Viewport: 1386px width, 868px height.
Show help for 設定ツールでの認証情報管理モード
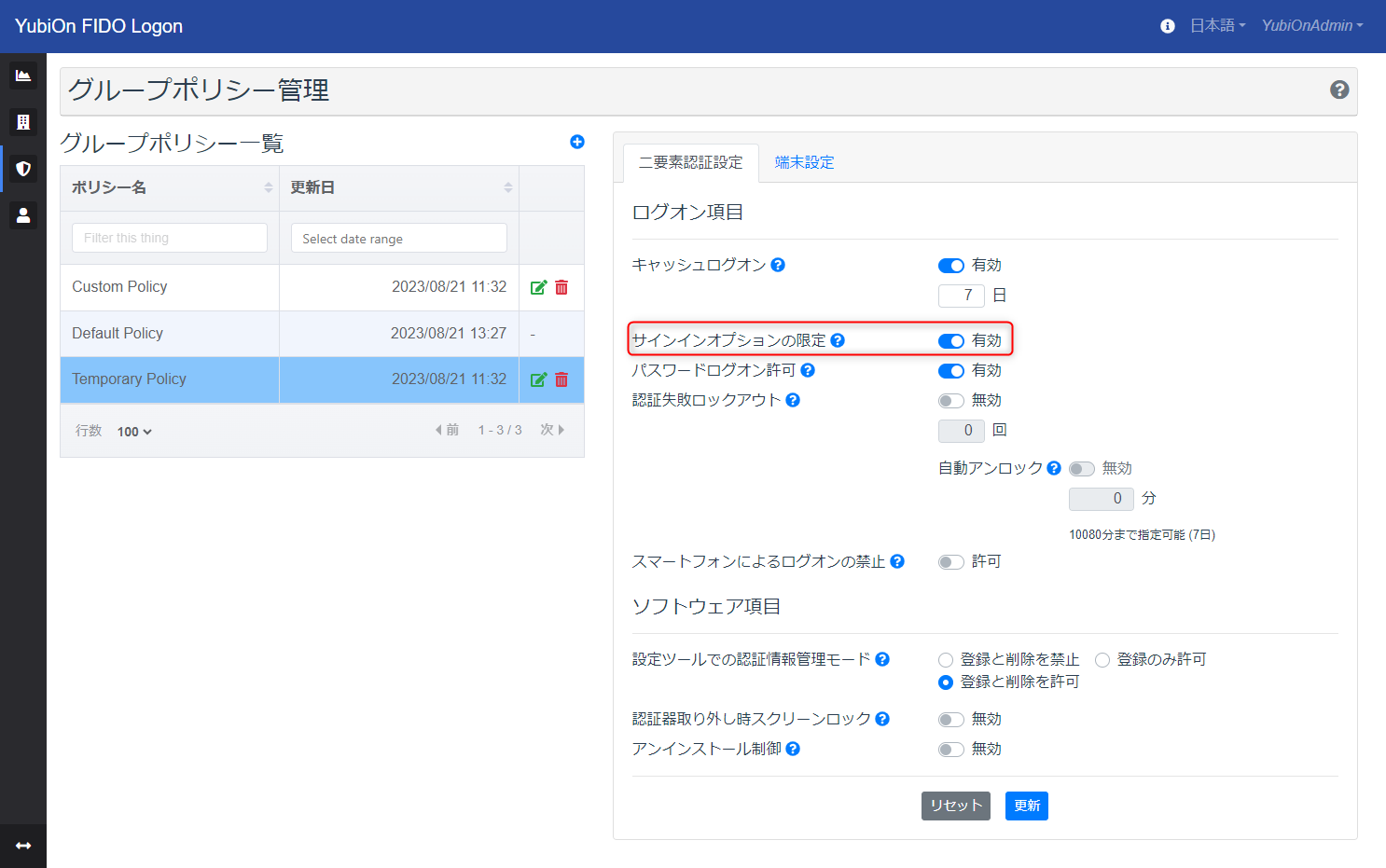coord(882,659)
